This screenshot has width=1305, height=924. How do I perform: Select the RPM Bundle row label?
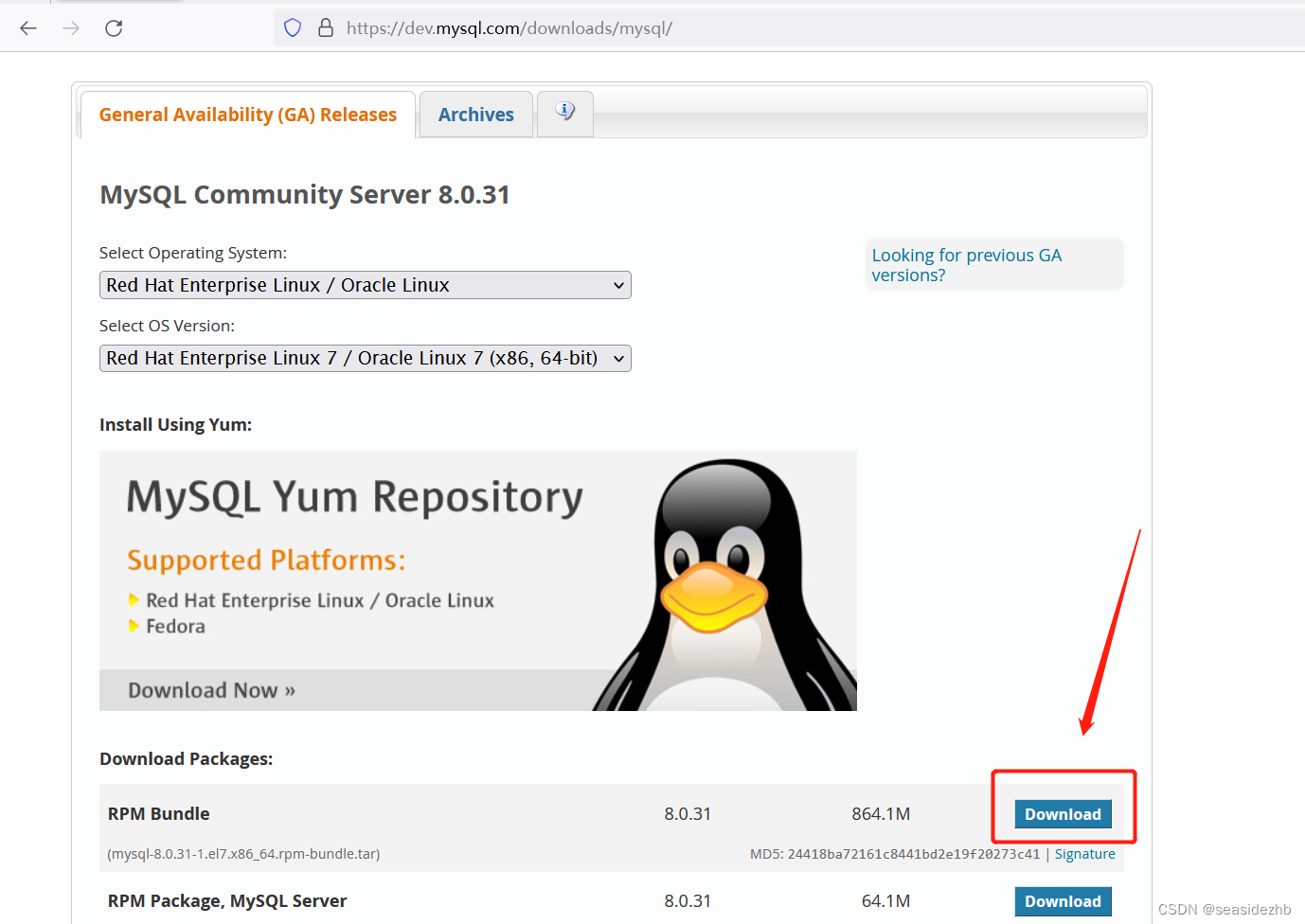[159, 814]
